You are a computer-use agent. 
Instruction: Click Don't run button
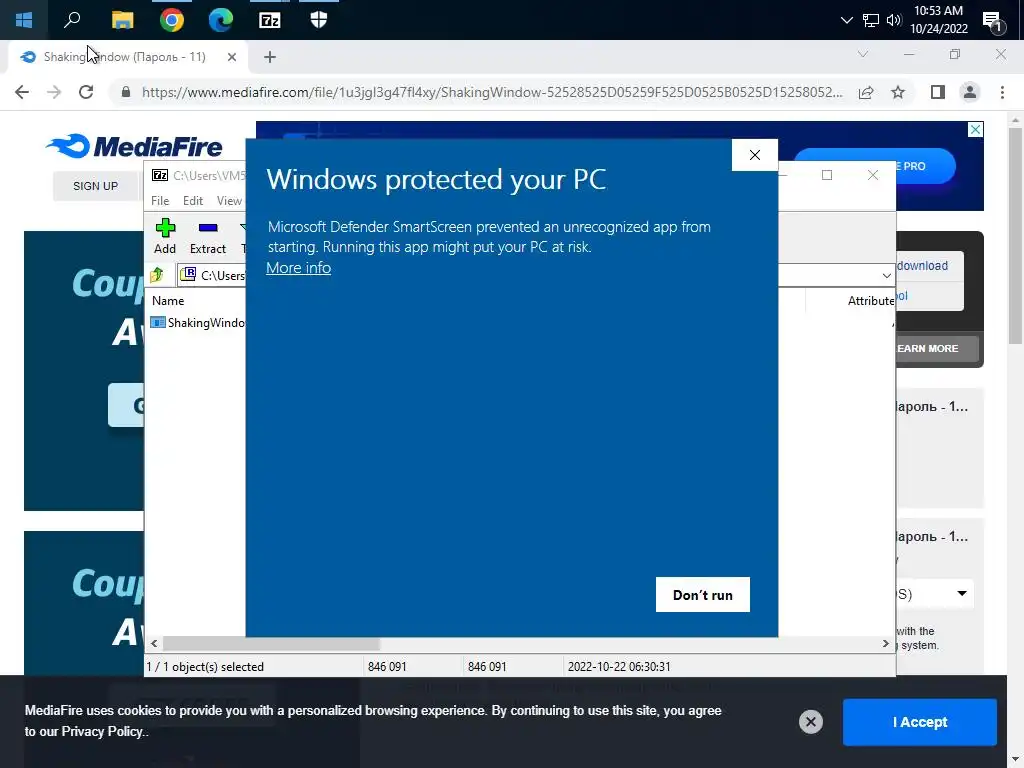click(x=703, y=594)
